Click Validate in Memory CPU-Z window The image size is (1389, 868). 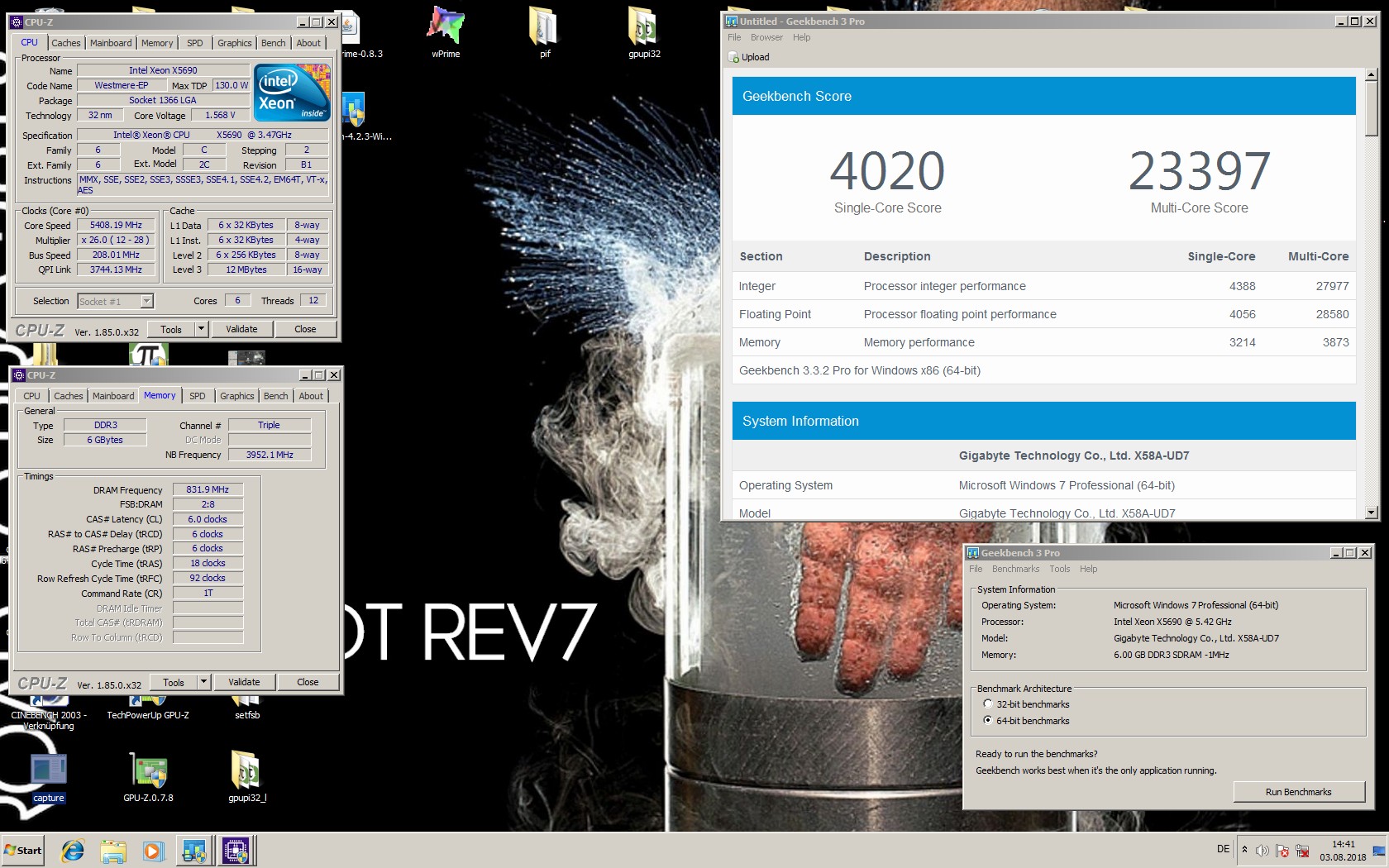click(x=244, y=682)
